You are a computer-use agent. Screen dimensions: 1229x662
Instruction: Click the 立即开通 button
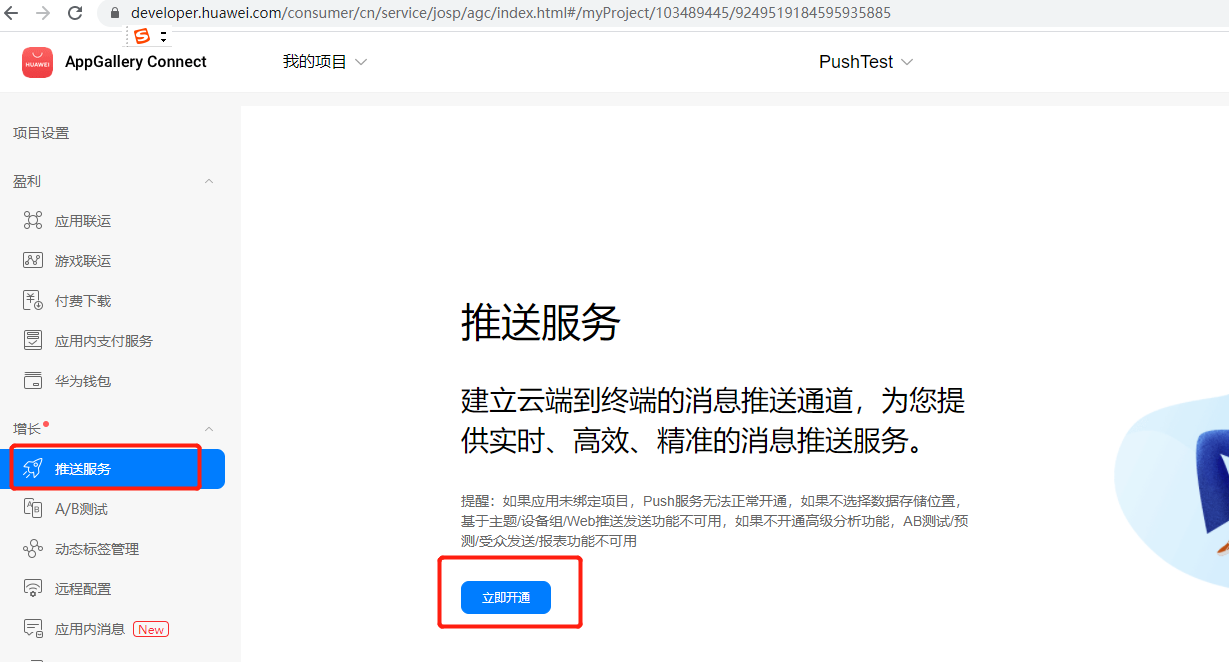pyautogui.click(x=505, y=598)
